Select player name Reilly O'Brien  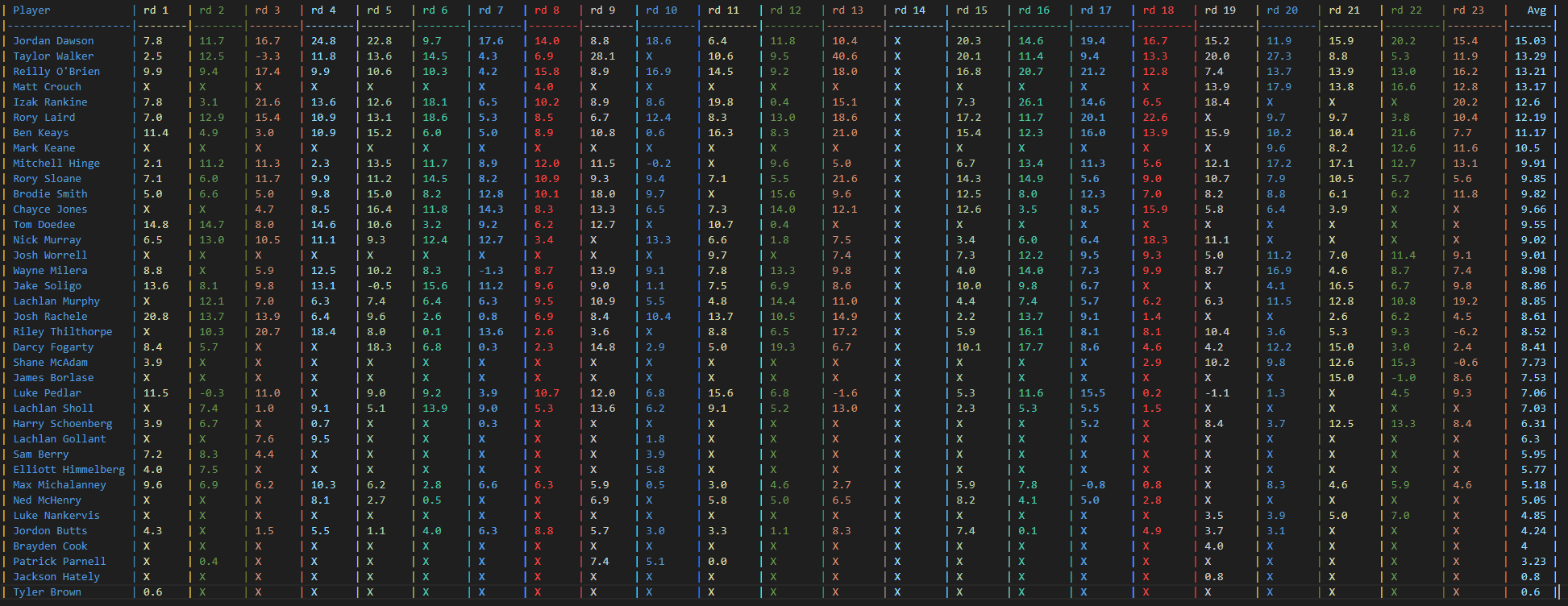[x=56, y=72]
